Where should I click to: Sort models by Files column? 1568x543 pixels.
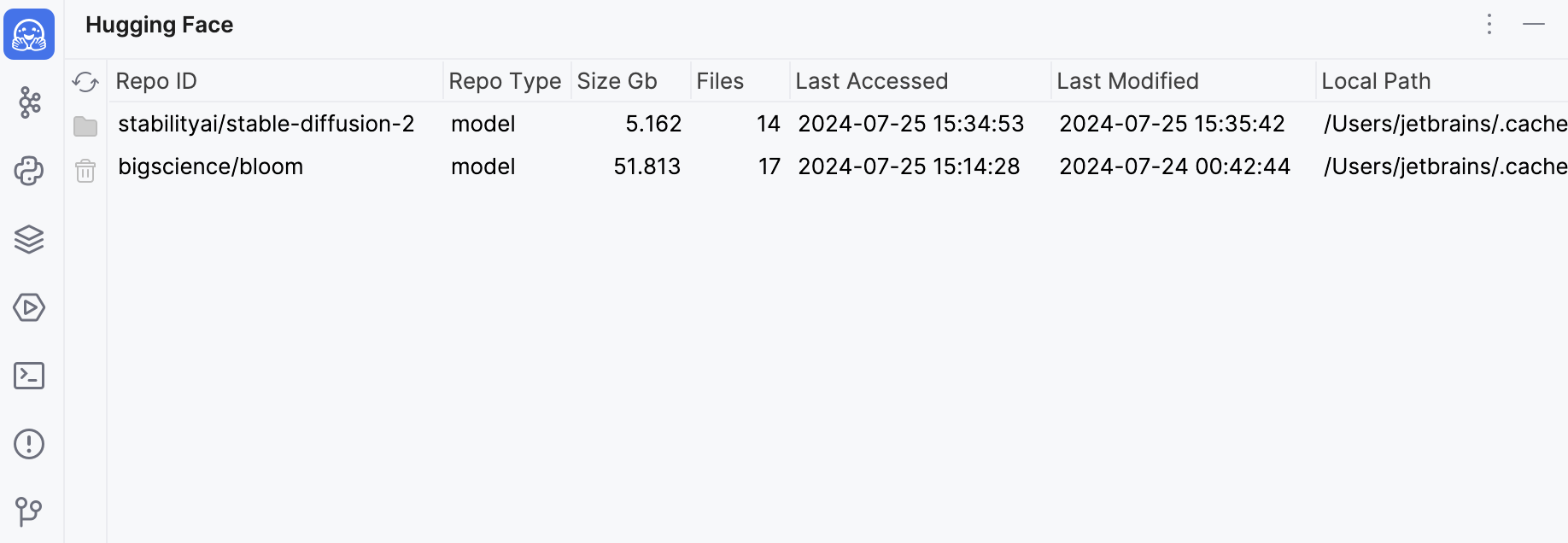click(x=720, y=81)
